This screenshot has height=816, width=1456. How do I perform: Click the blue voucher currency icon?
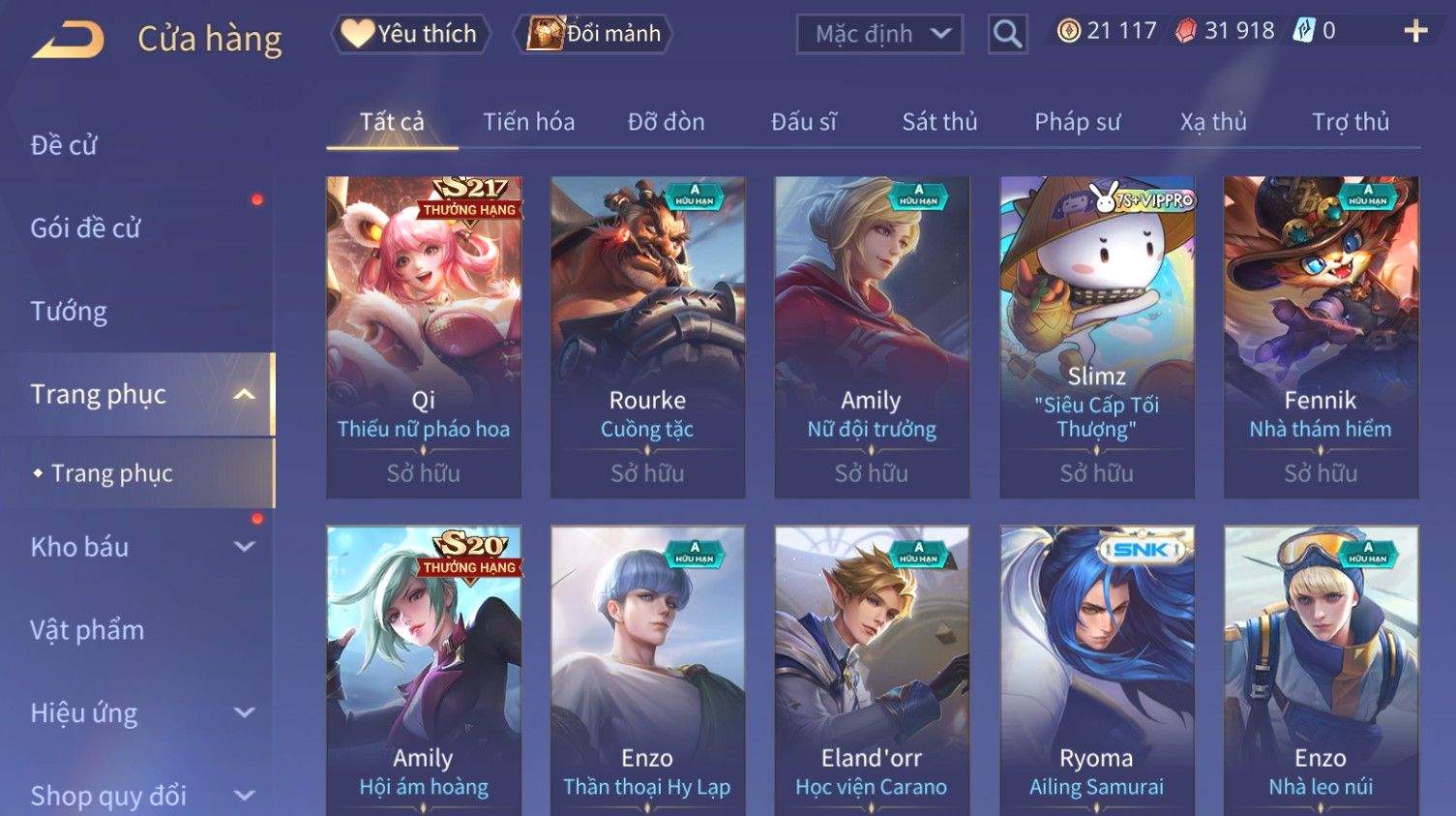click(x=1304, y=31)
